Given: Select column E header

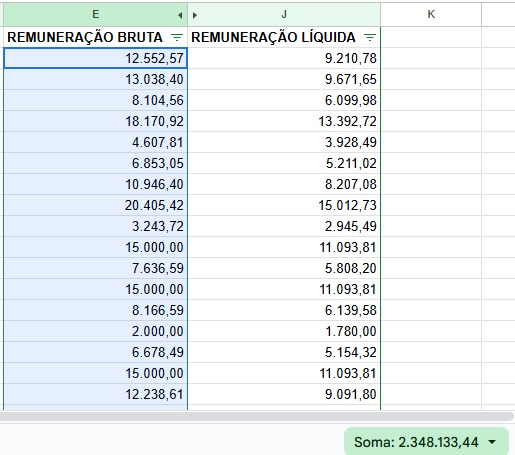Looking at the screenshot, I should [x=95, y=14].
